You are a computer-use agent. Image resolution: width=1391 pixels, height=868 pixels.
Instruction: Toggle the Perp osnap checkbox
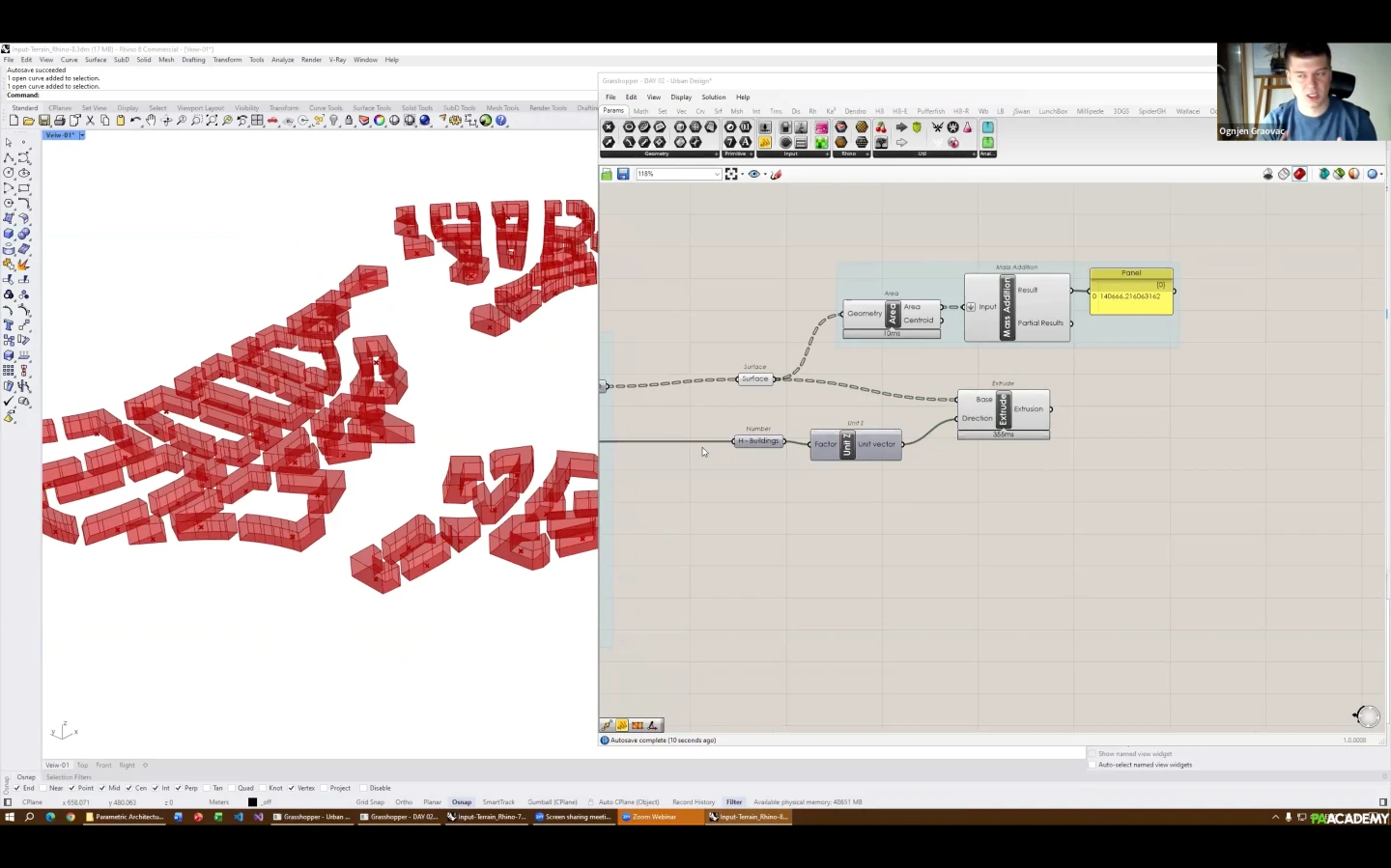(179, 788)
